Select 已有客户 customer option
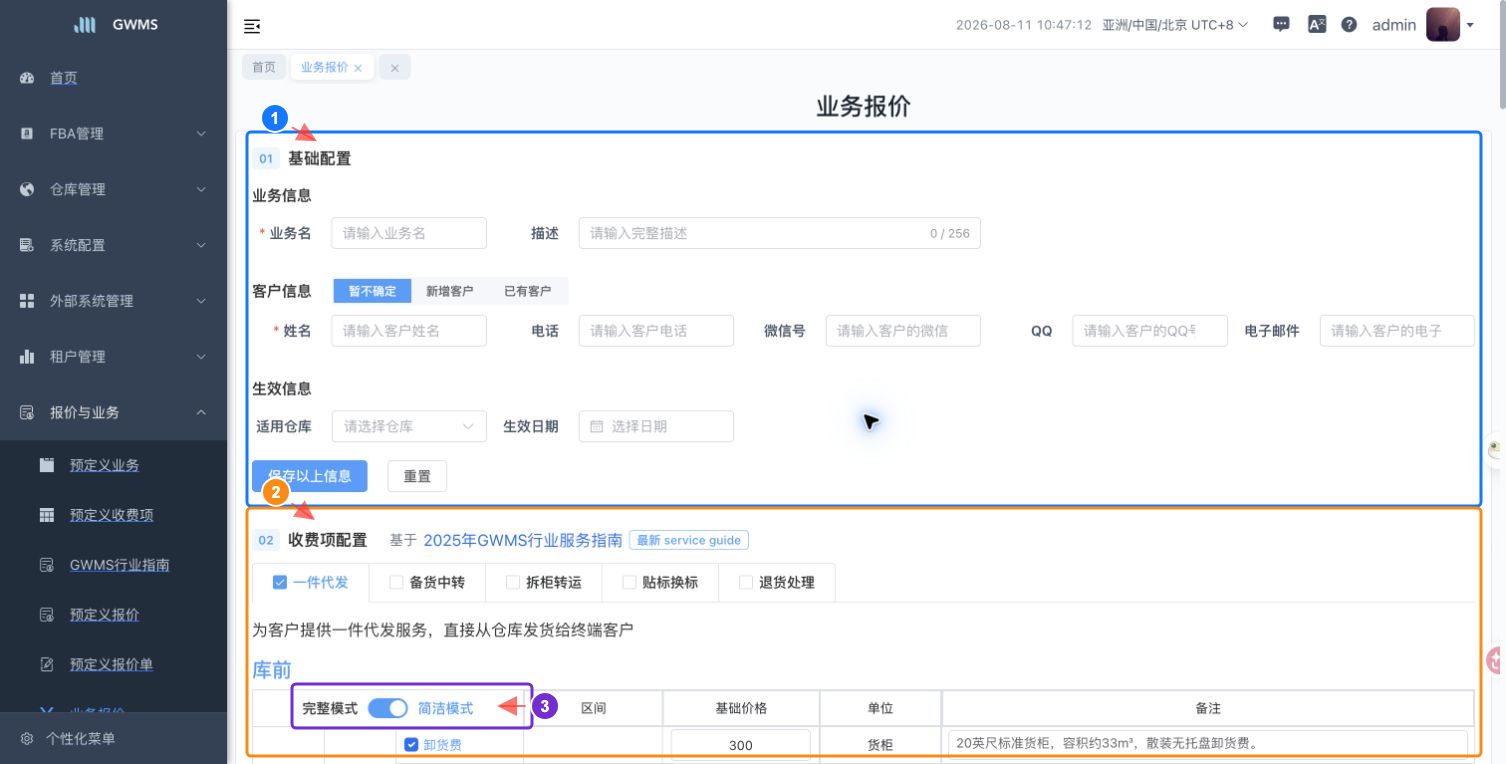The image size is (1506, 764). point(527,291)
